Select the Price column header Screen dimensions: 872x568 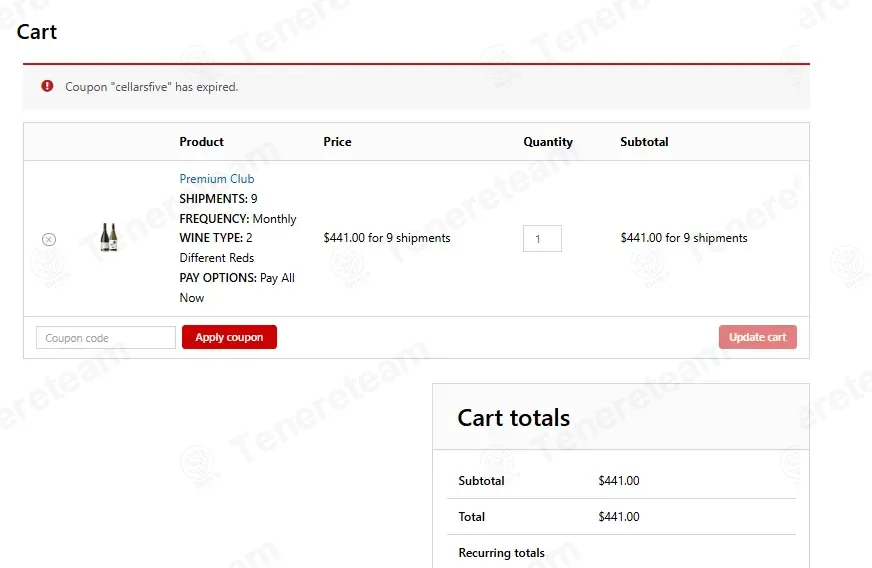(337, 142)
